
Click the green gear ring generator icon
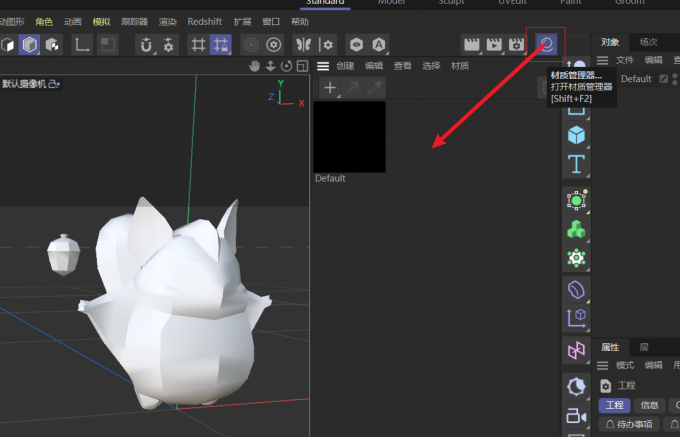[x=576, y=258]
